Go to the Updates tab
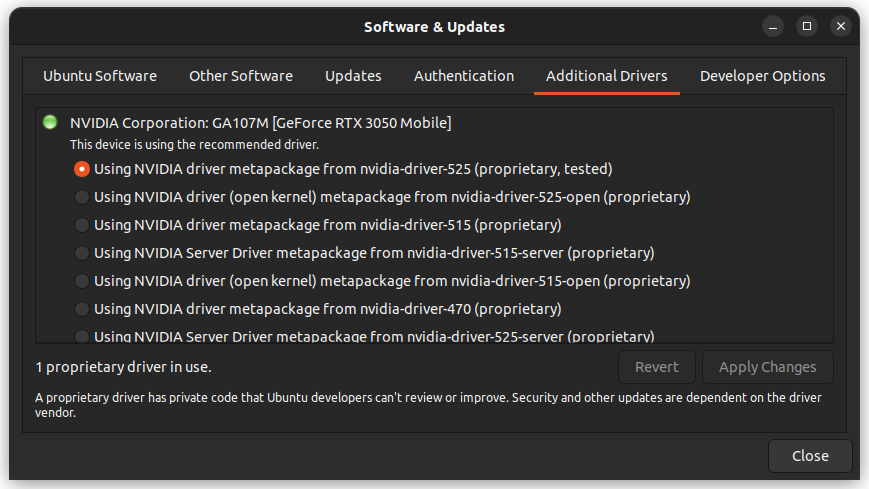869x489 pixels. click(x=353, y=76)
